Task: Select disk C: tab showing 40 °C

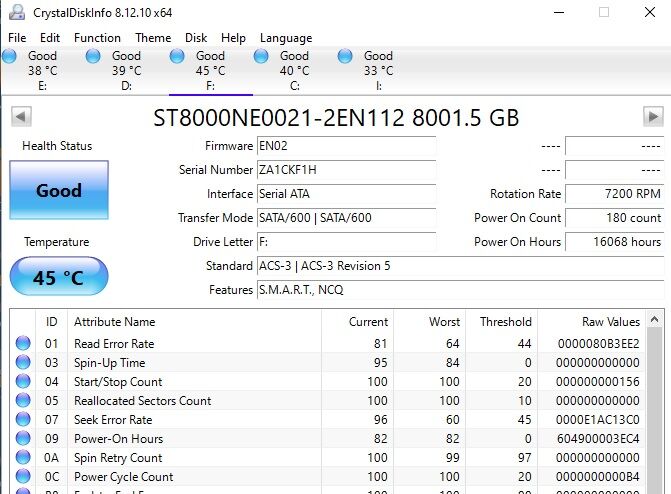Action: (294, 71)
